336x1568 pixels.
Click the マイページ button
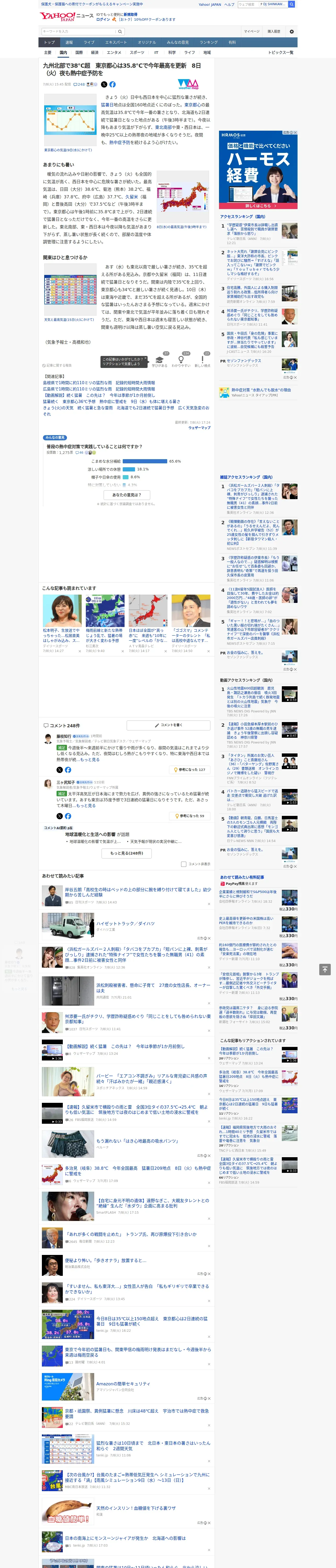pos(252,31)
